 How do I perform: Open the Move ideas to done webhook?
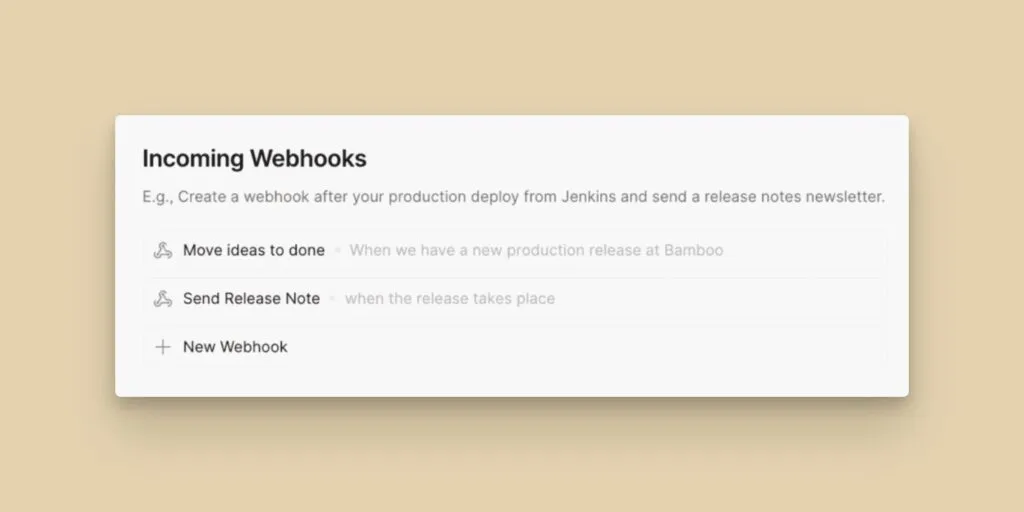coord(253,250)
